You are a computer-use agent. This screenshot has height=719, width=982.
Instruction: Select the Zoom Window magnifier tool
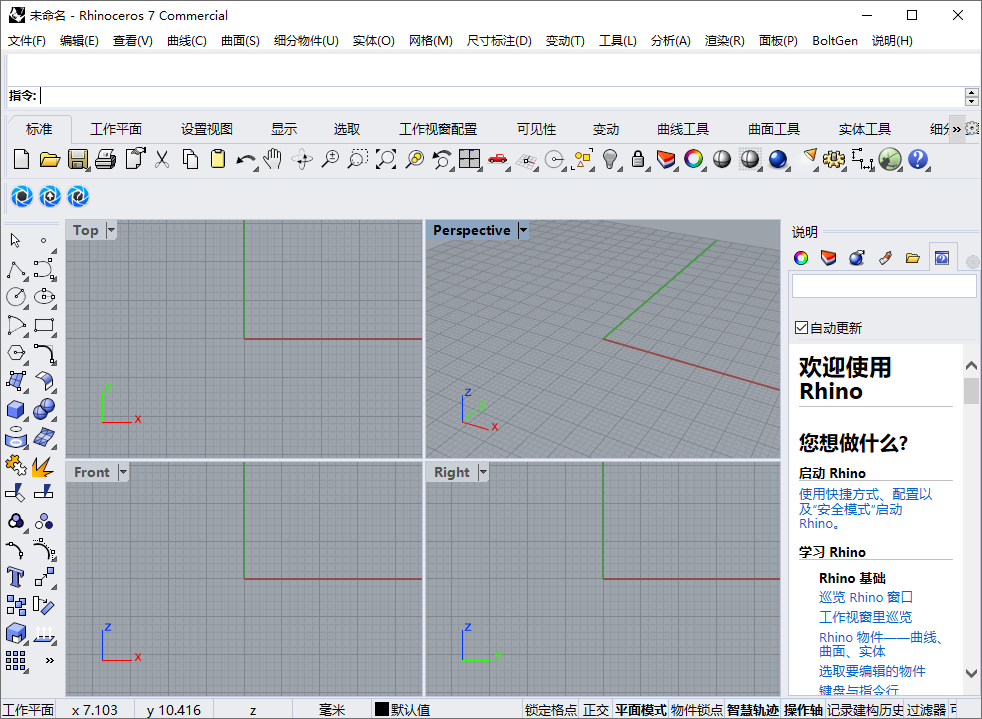coord(358,159)
